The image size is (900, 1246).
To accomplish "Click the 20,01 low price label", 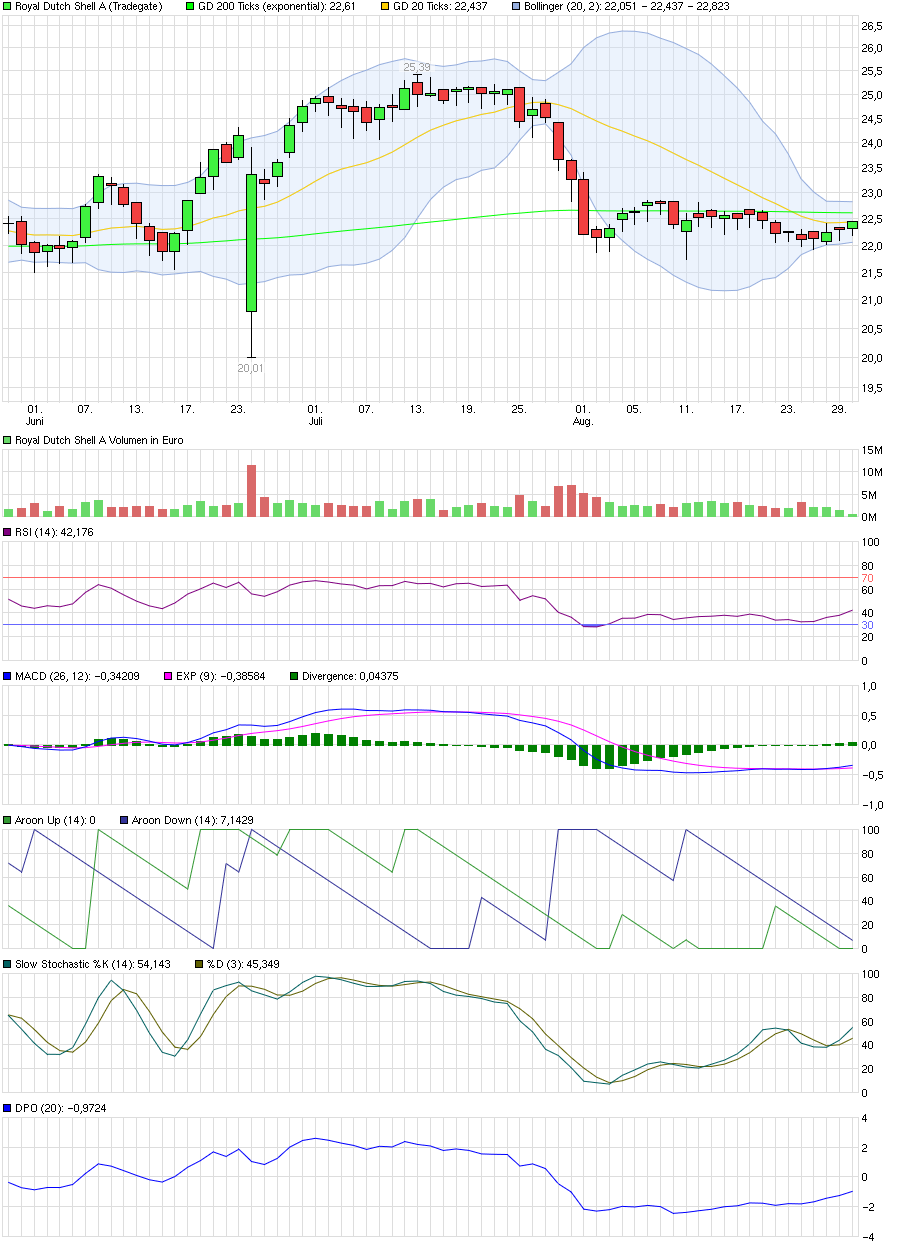I will 248,369.
